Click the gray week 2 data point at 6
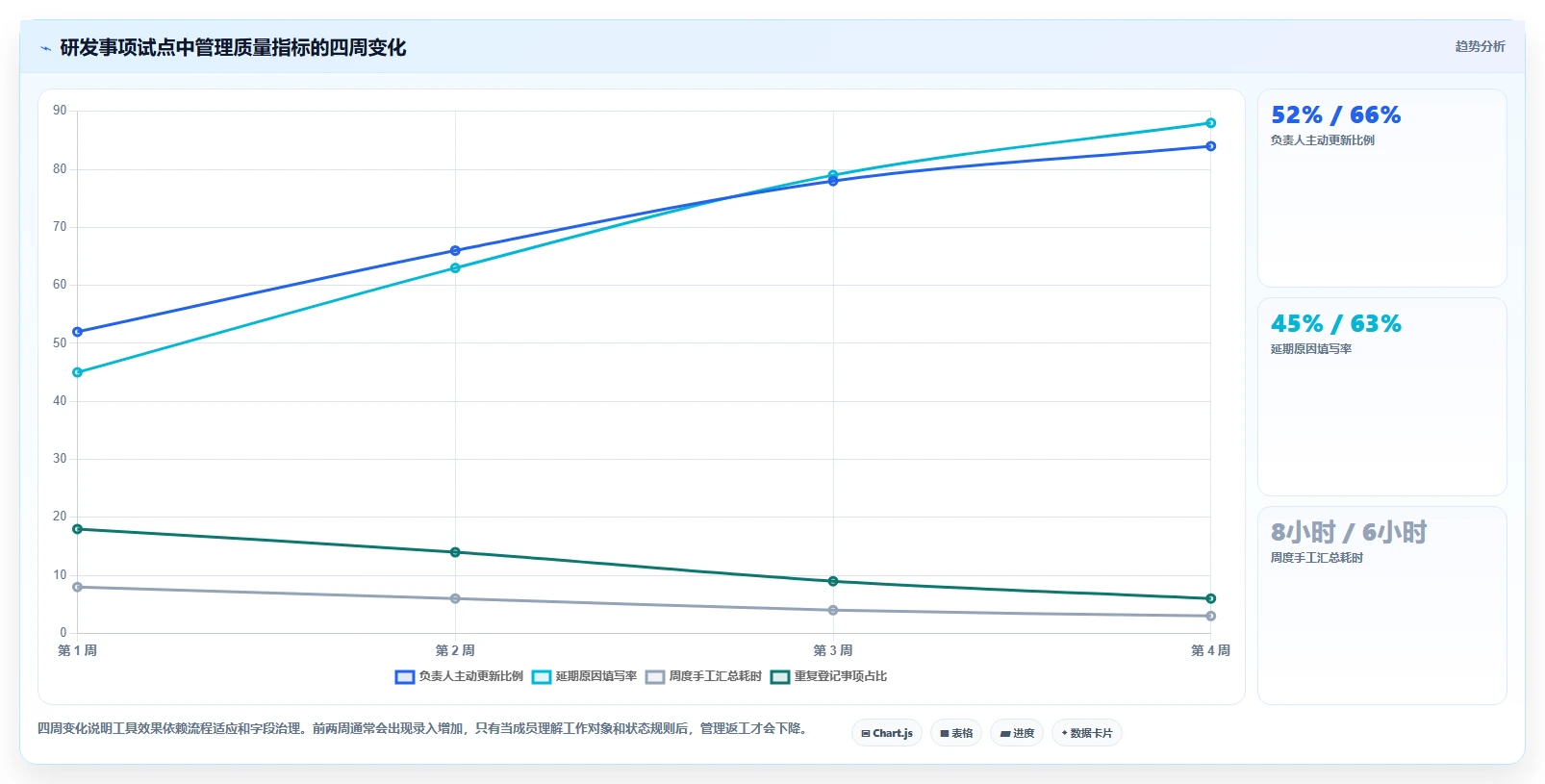This screenshot has width=1545, height=784. [x=455, y=598]
